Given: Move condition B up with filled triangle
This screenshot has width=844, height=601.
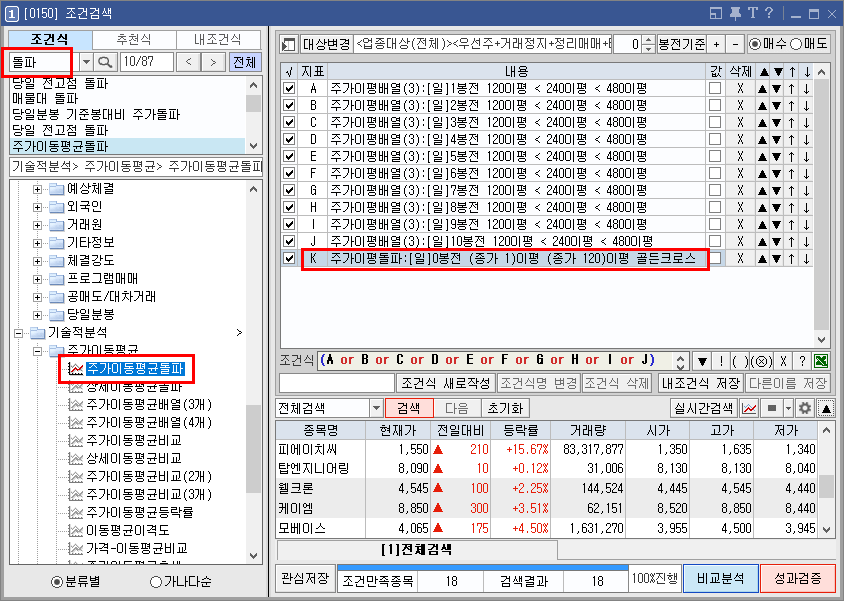Looking at the screenshot, I should (762, 105).
